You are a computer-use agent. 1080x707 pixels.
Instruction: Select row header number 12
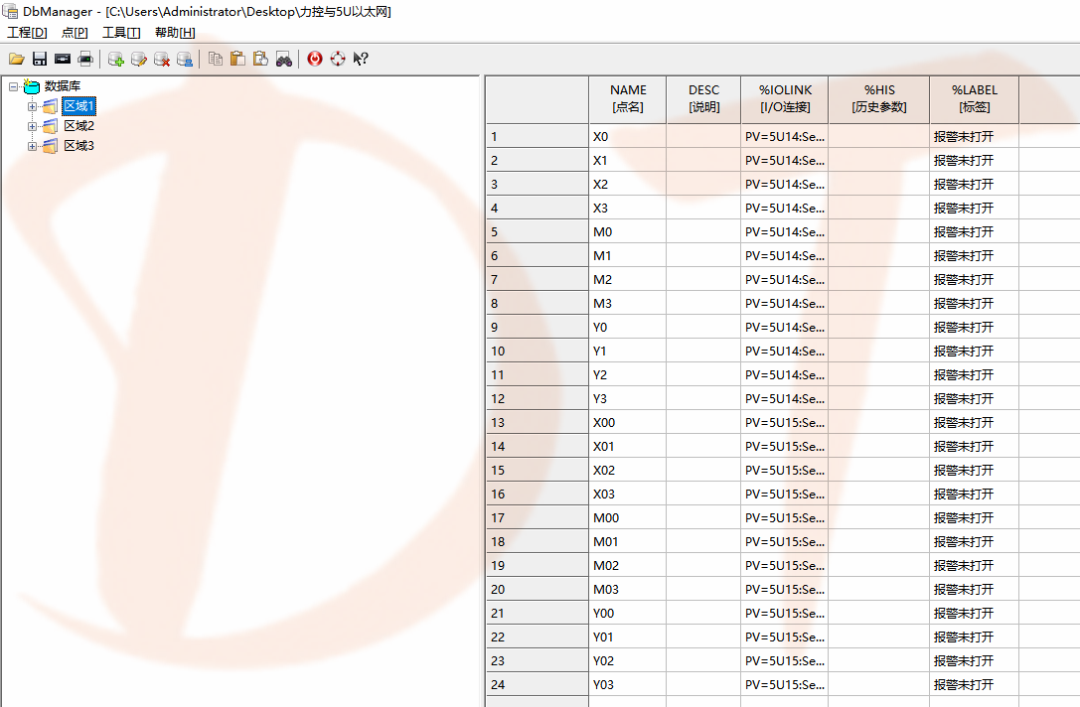click(x=537, y=399)
